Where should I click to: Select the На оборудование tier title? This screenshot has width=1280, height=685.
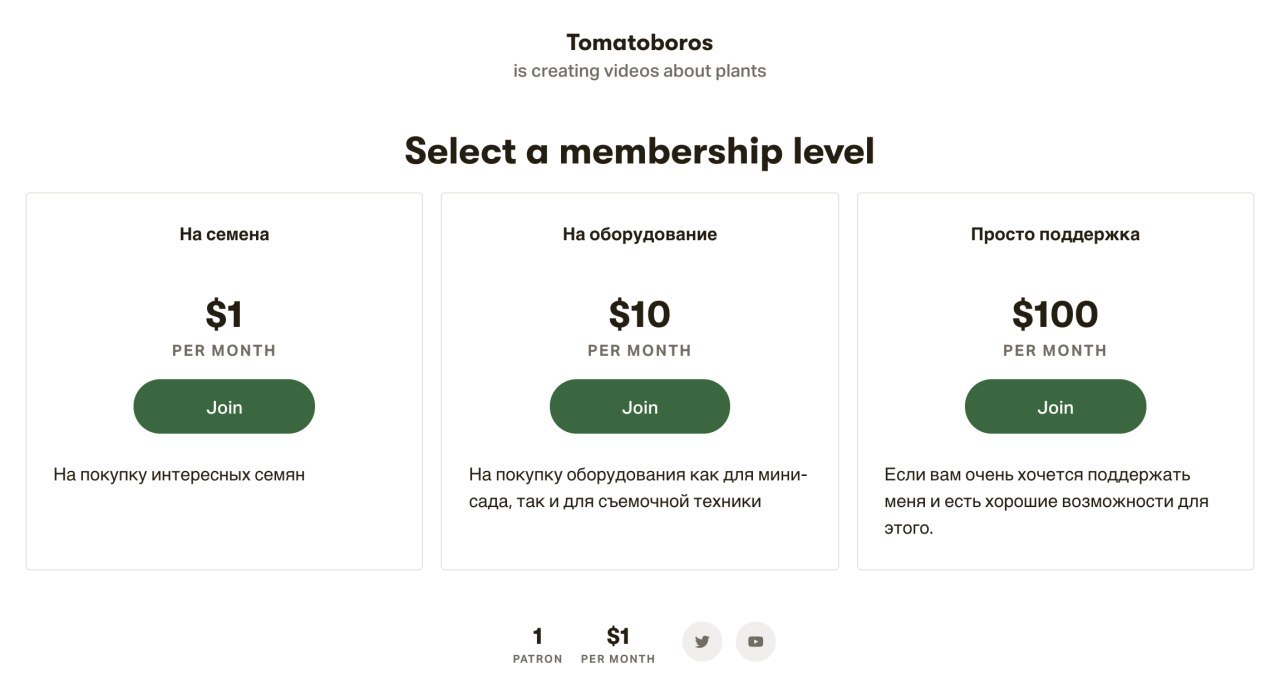click(639, 234)
